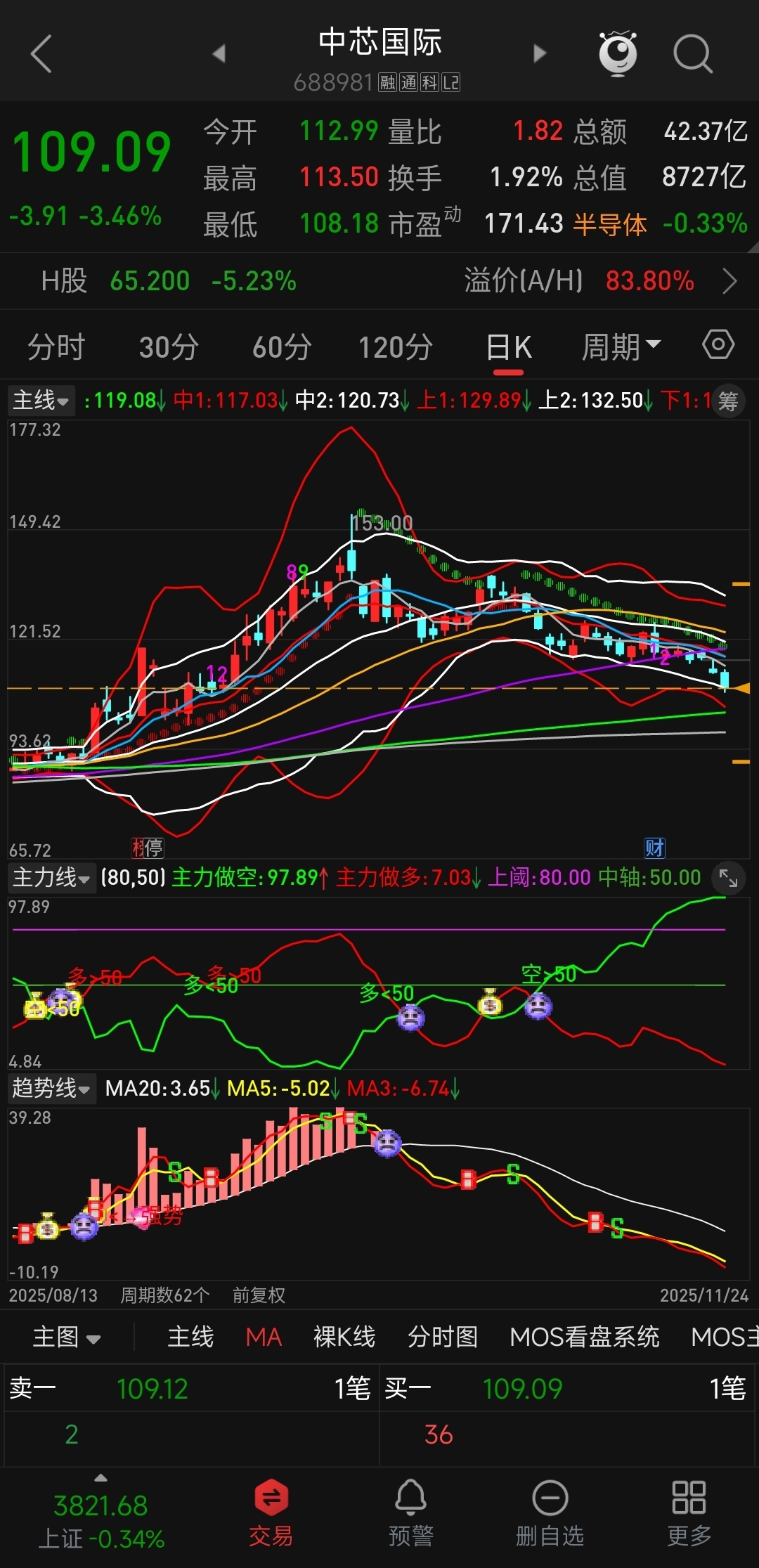
Task: Tap the 上证 index value 3821.68
Action: (x=100, y=1505)
